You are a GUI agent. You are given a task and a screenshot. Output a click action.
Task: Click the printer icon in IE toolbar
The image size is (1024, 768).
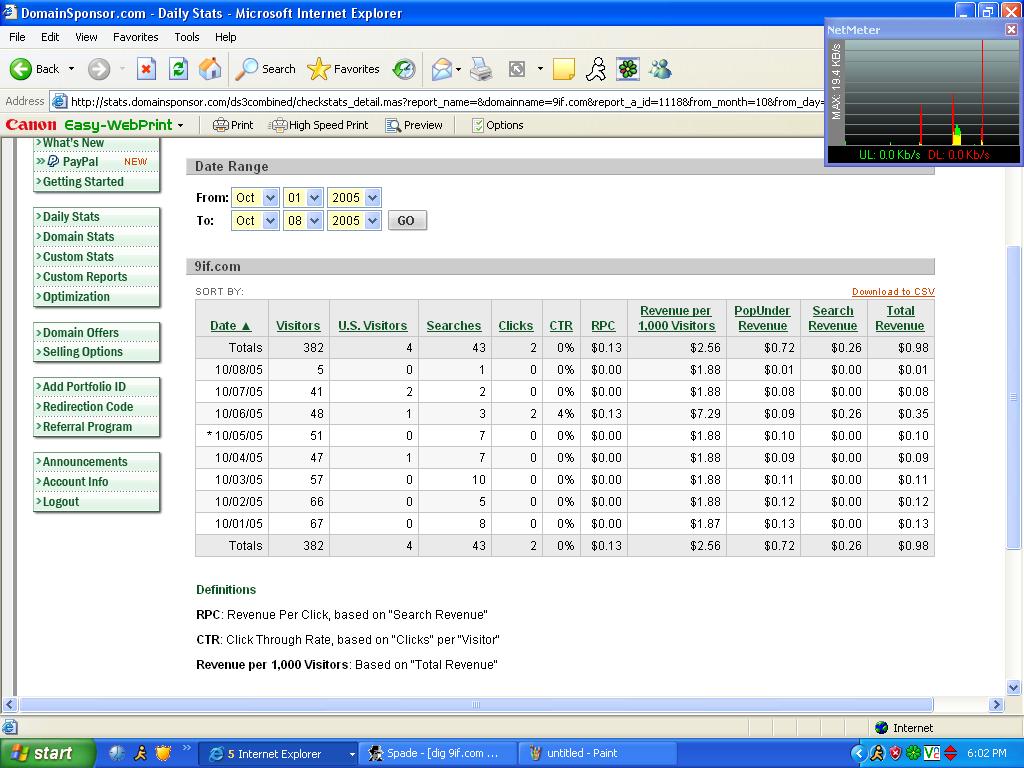point(481,69)
